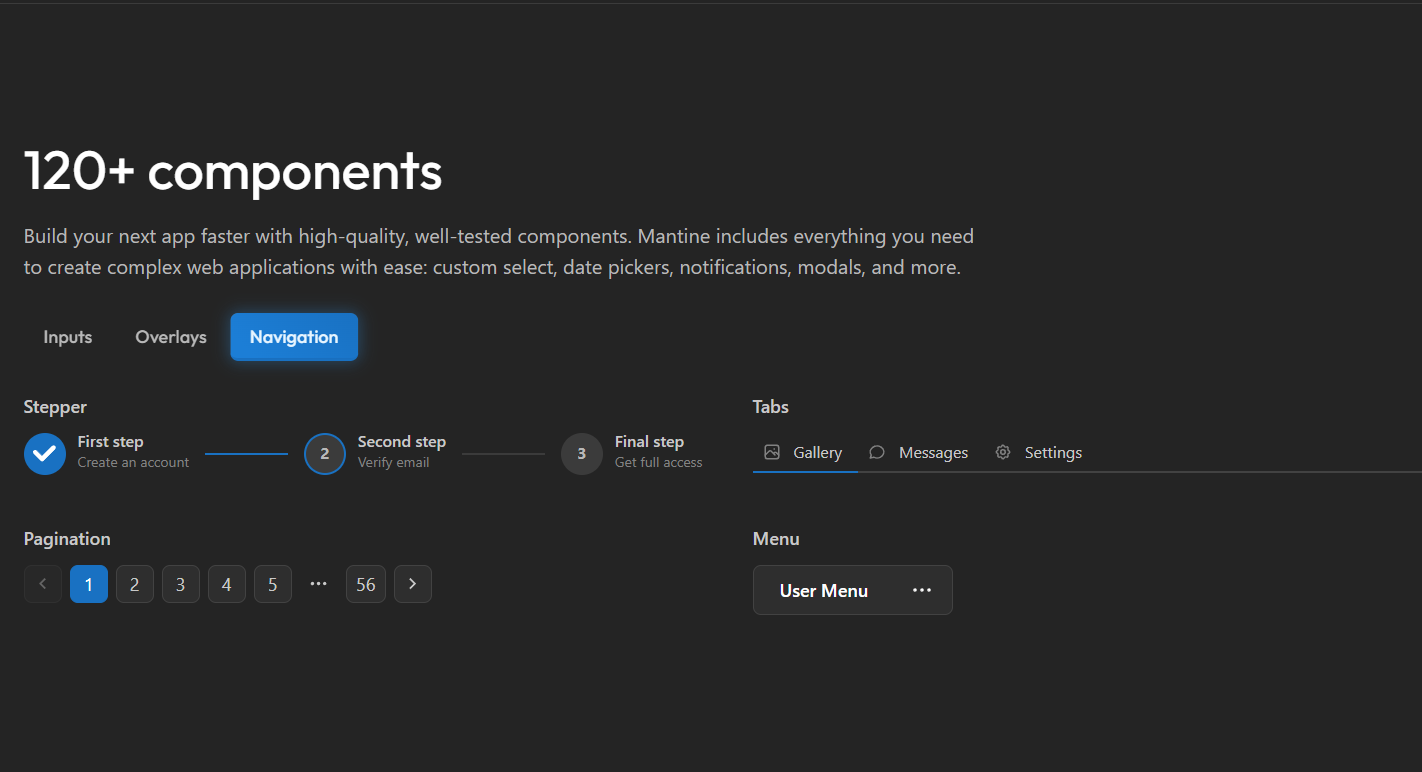Switch to the Overlays tab

point(171,337)
